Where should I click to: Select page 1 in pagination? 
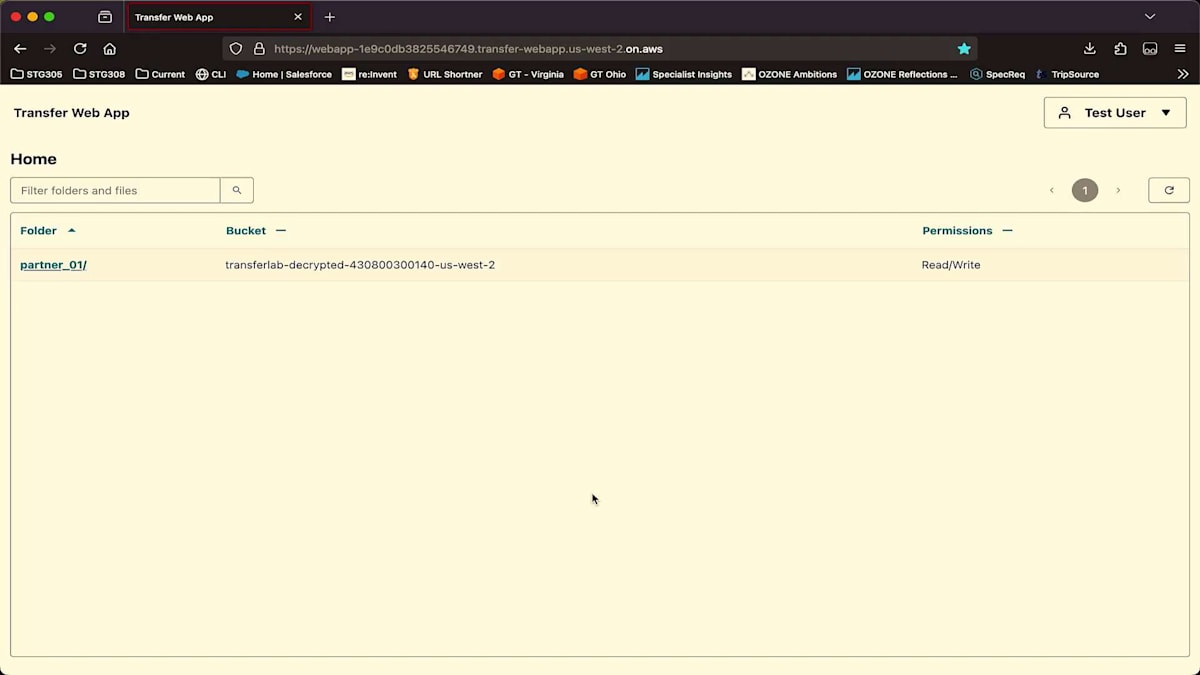[x=1085, y=190]
